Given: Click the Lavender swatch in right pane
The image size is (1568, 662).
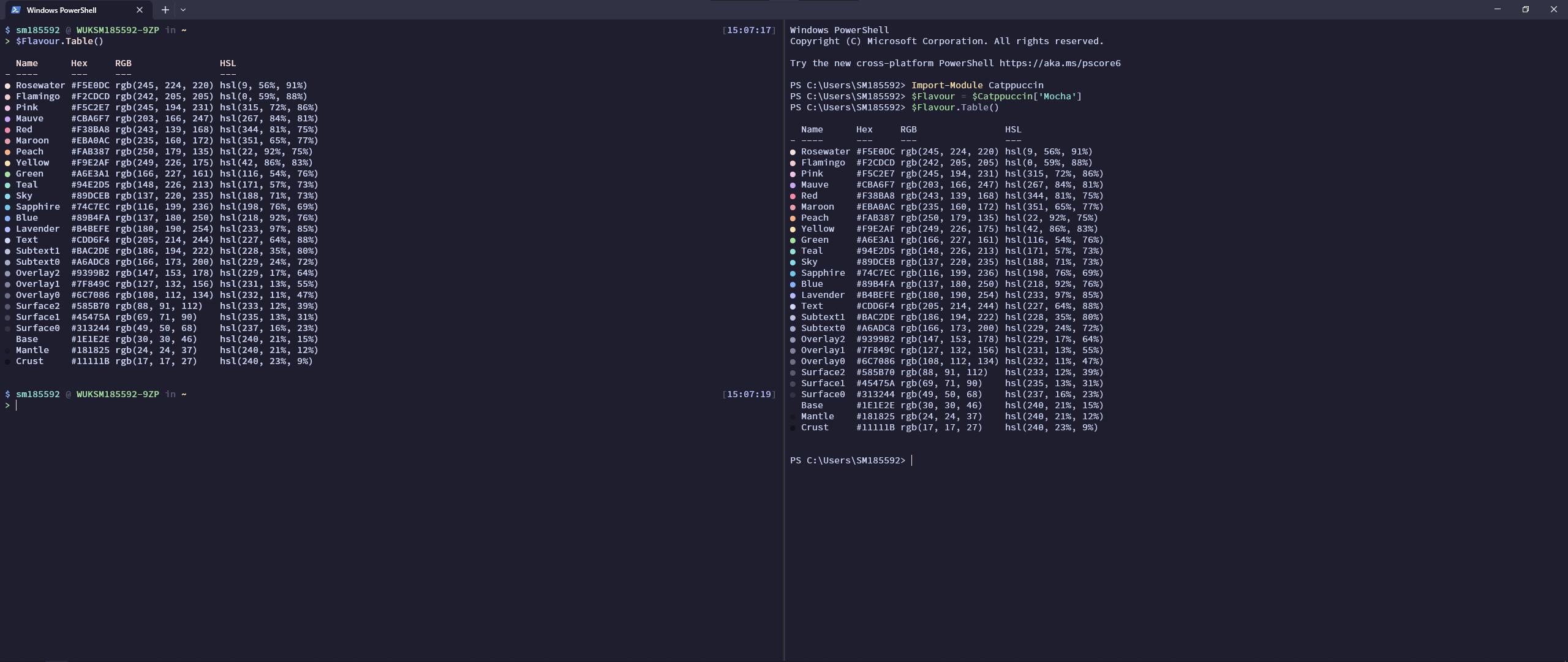Looking at the screenshot, I should tap(793, 295).
